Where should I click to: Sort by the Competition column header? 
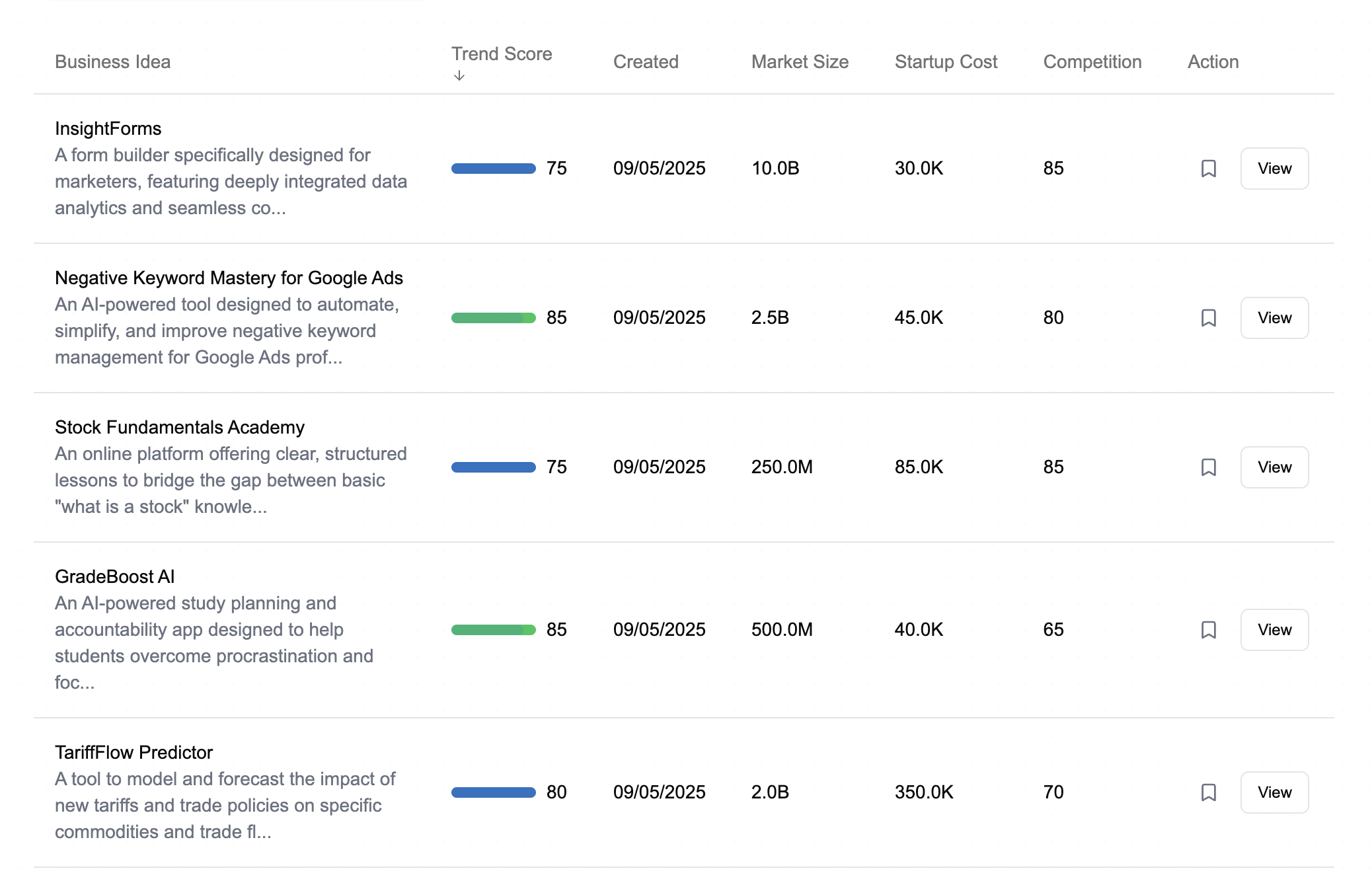pyautogui.click(x=1092, y=62)
